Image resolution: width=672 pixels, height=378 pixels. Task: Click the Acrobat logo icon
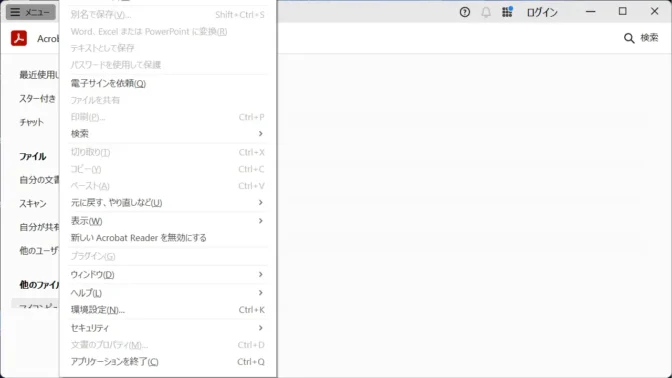pyautogui.click(x=19, y=38)
